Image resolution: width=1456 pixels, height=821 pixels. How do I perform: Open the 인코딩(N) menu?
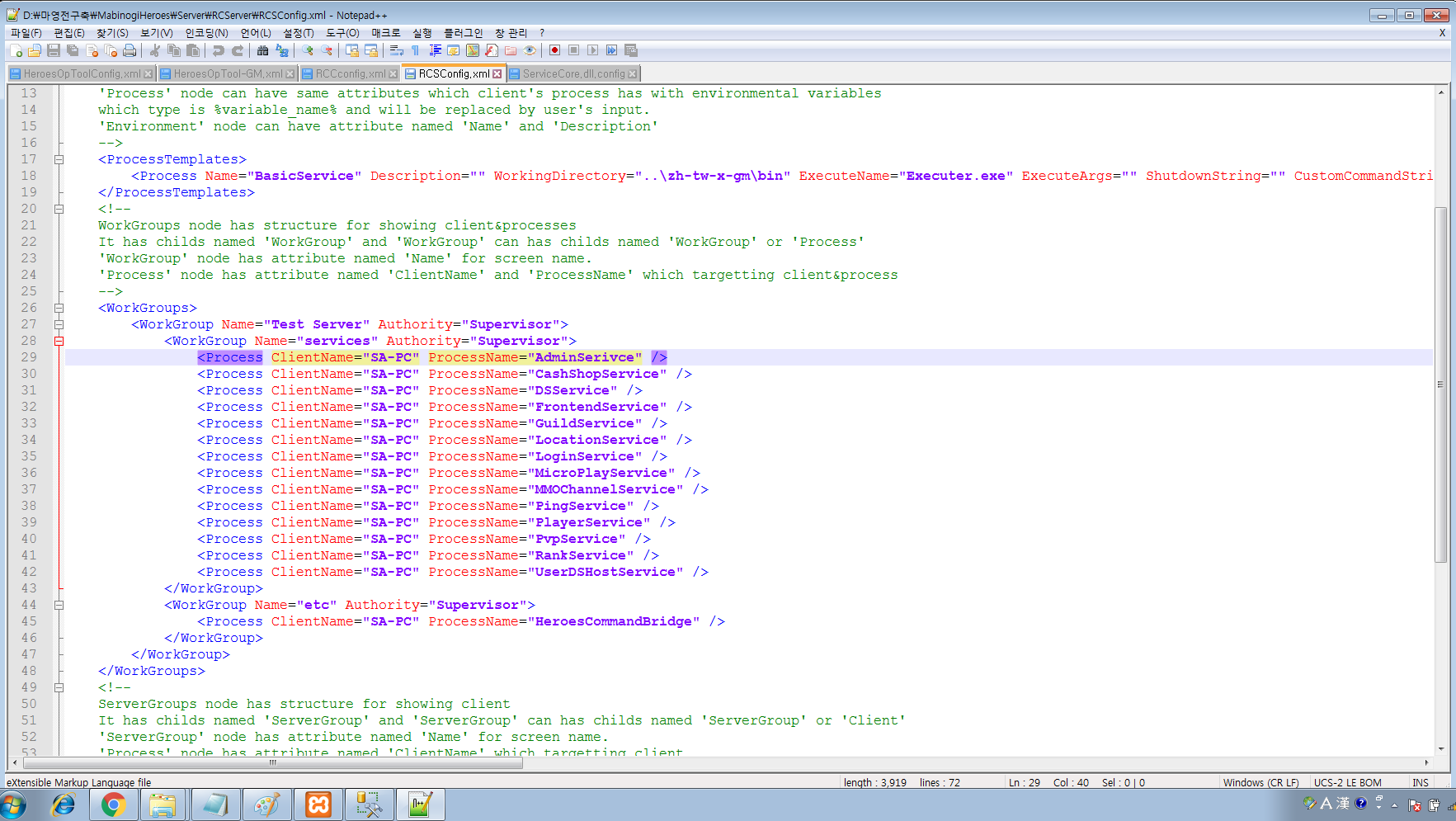coord(207,33)
